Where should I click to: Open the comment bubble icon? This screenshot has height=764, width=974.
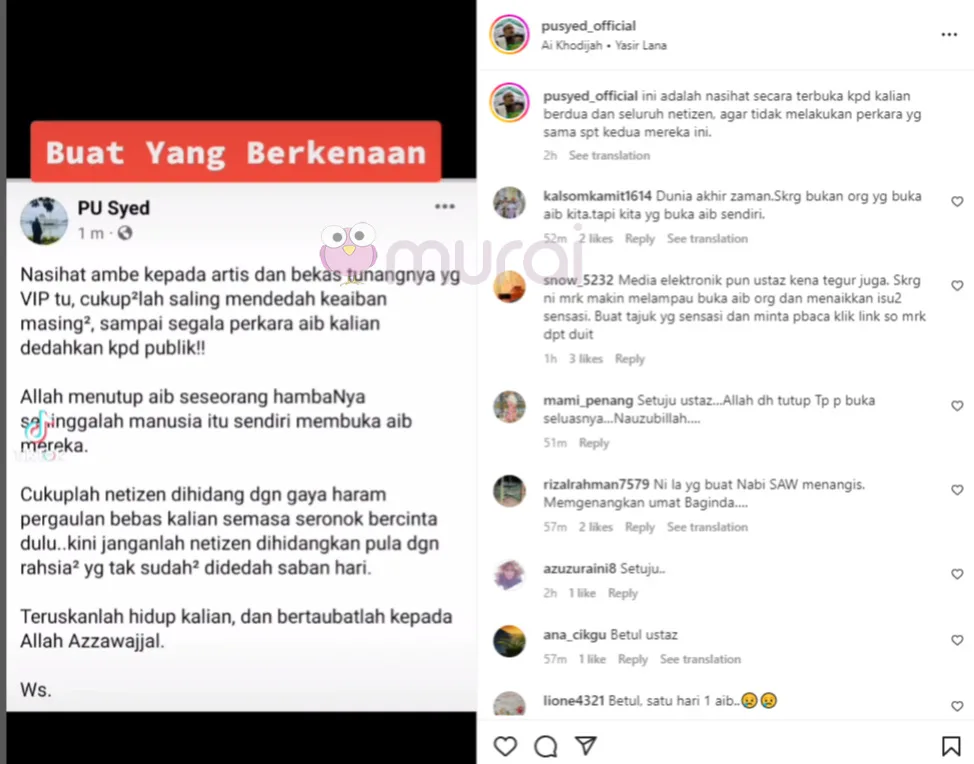[x=545, y=746]
